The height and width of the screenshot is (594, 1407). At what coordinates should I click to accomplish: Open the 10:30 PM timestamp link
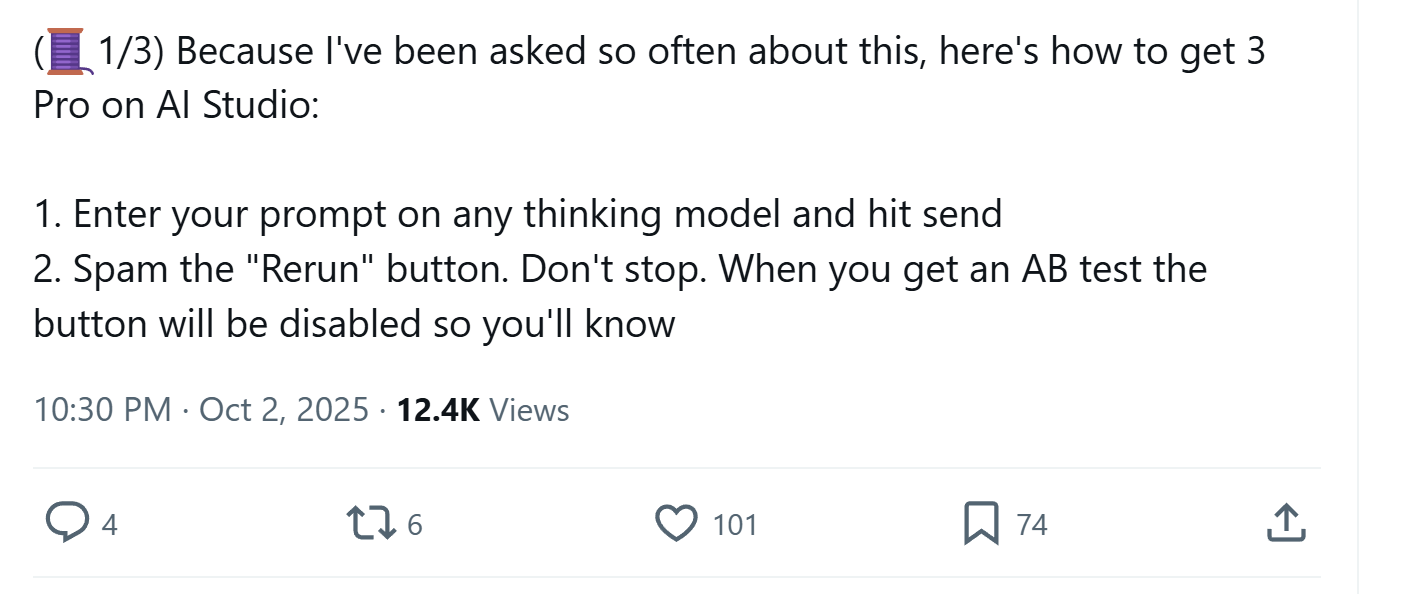coord(102,410)
